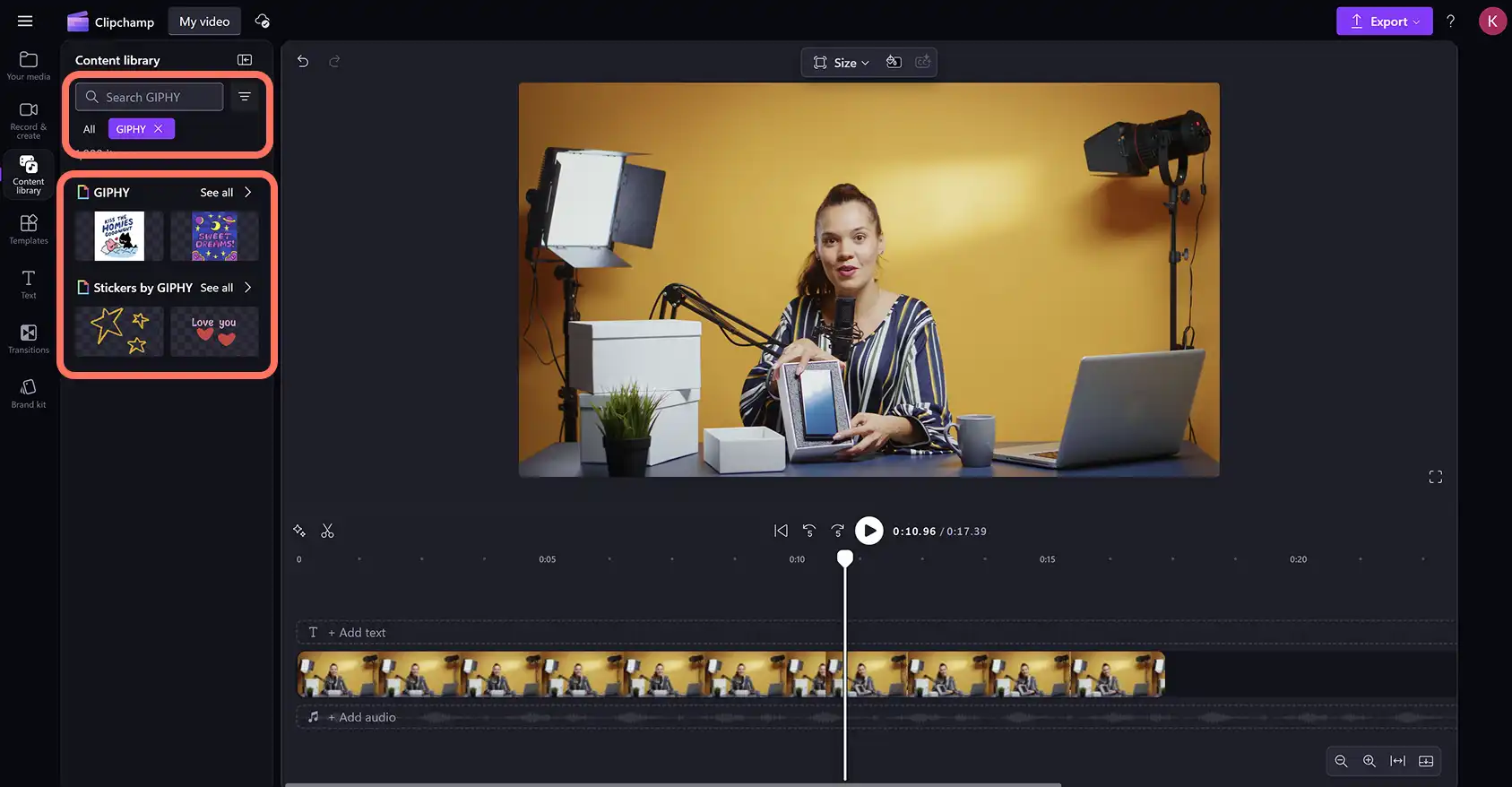Open the hamburger main menu
This screenshot has width=1512, height=787.
pos(25,21)
